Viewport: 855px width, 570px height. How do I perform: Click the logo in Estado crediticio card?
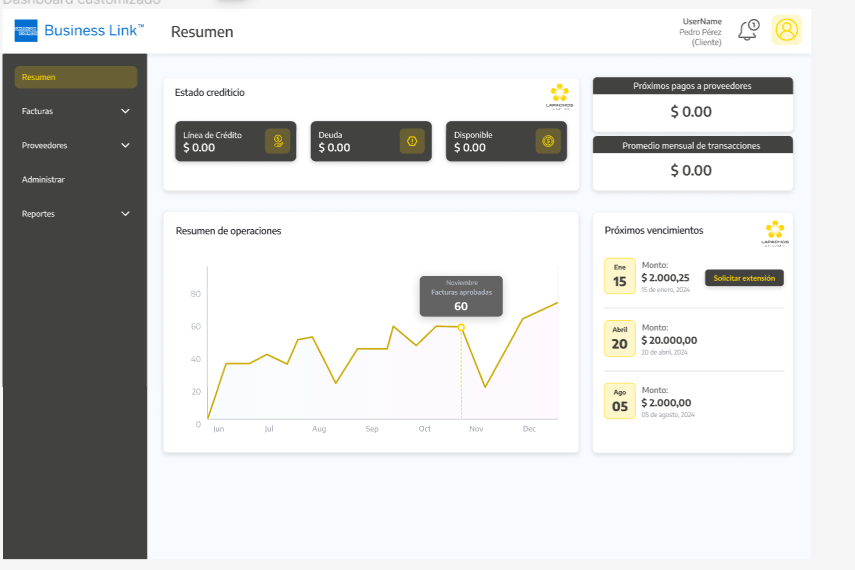pyautogui.click(x=559, y=96)
